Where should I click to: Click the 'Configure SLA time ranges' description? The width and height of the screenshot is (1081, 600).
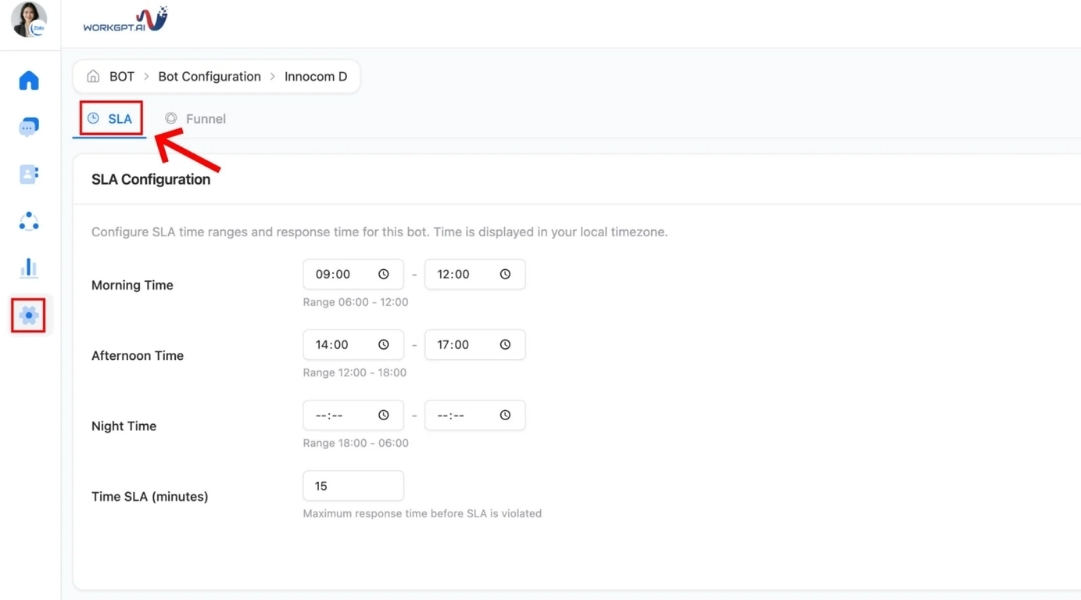[380, 232]
